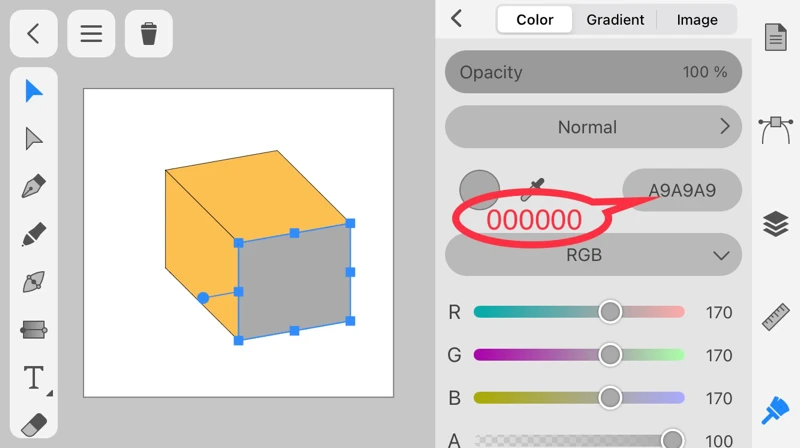Select the Selection arrow tool
The width and height of the screenshot is (800, 448).
tap(34, 92)
